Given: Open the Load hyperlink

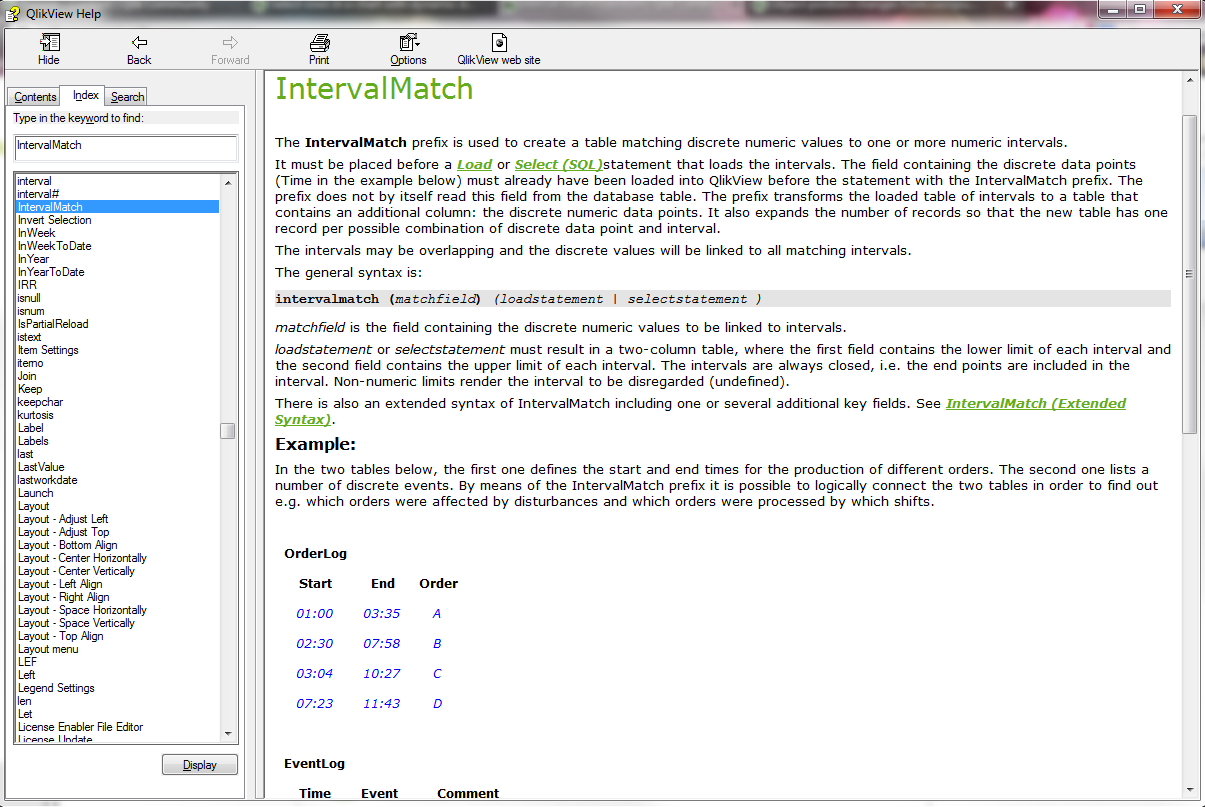Looking at the screenshot, I should [475, 164].
